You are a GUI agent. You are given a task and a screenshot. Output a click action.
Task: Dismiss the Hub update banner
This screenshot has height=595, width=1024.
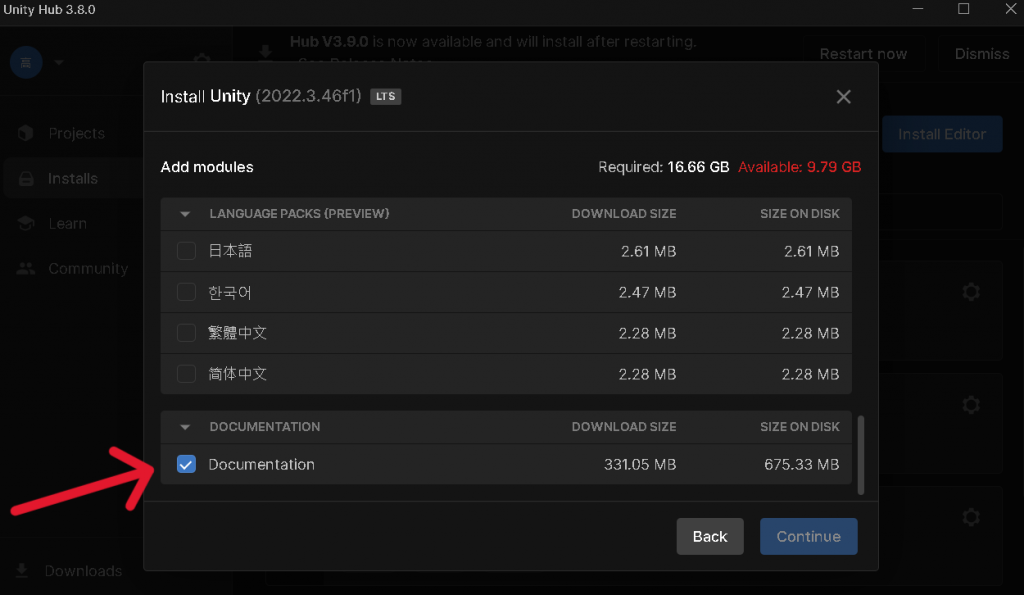(982, 54)
